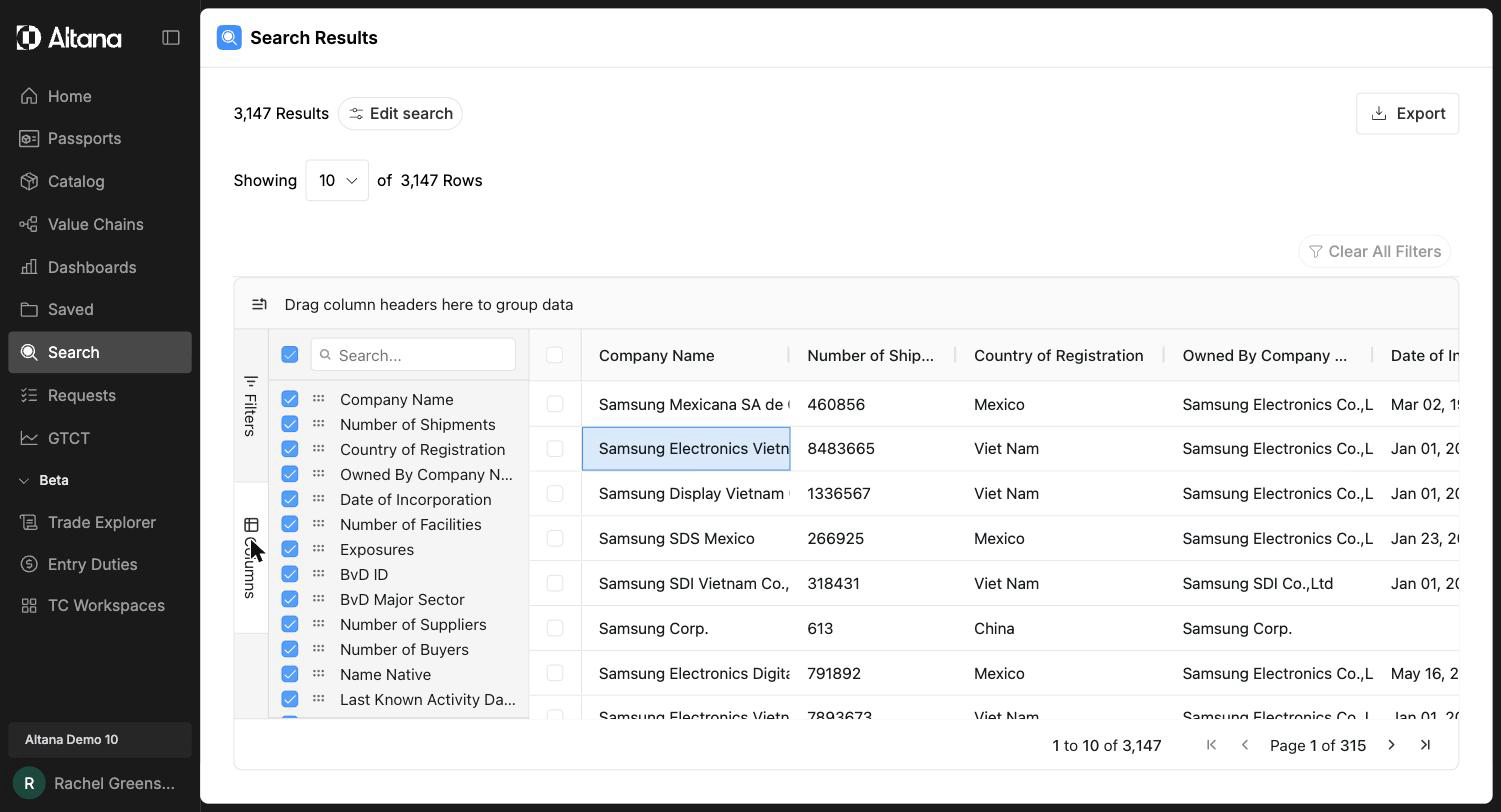Screen dimensions: 1501x812
Task: Uncheck the Name Native column checkbox
Action: click(290, 674)
